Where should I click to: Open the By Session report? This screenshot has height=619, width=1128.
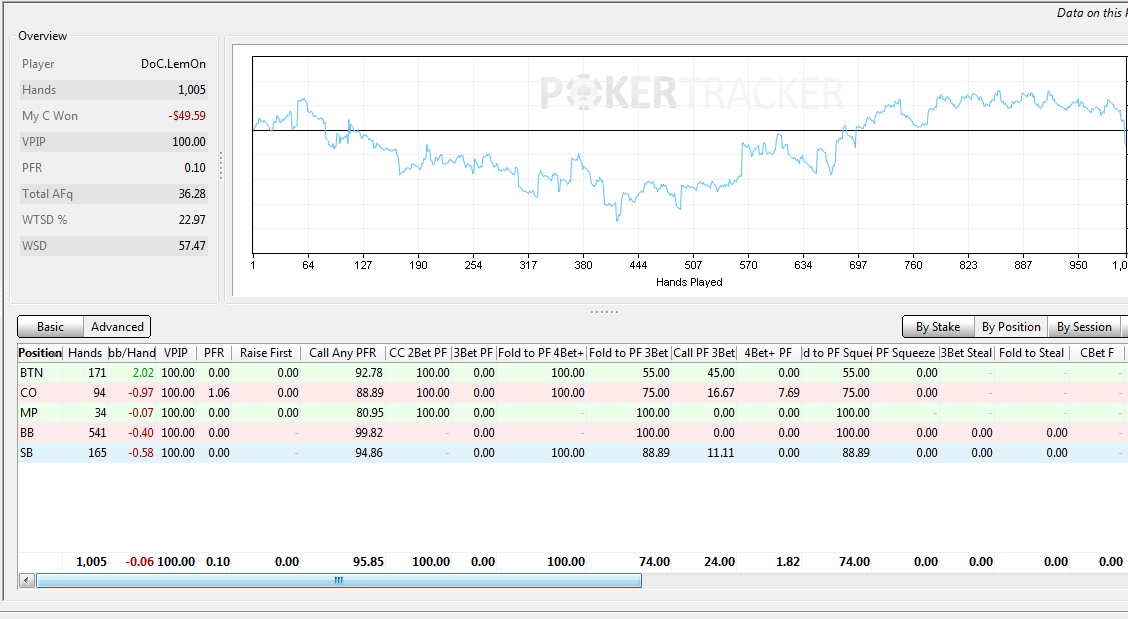tap(1084, 327)
